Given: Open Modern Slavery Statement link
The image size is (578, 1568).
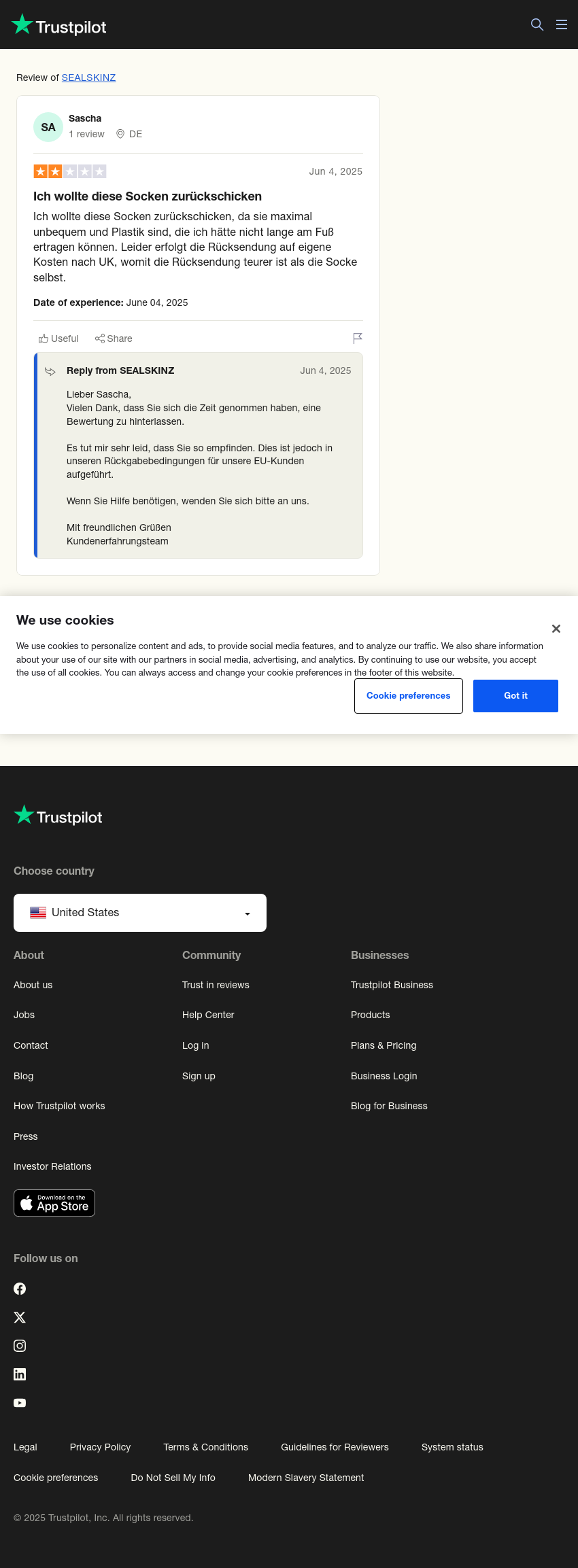Looking at the screenshot, I should tap(306, 1478).
